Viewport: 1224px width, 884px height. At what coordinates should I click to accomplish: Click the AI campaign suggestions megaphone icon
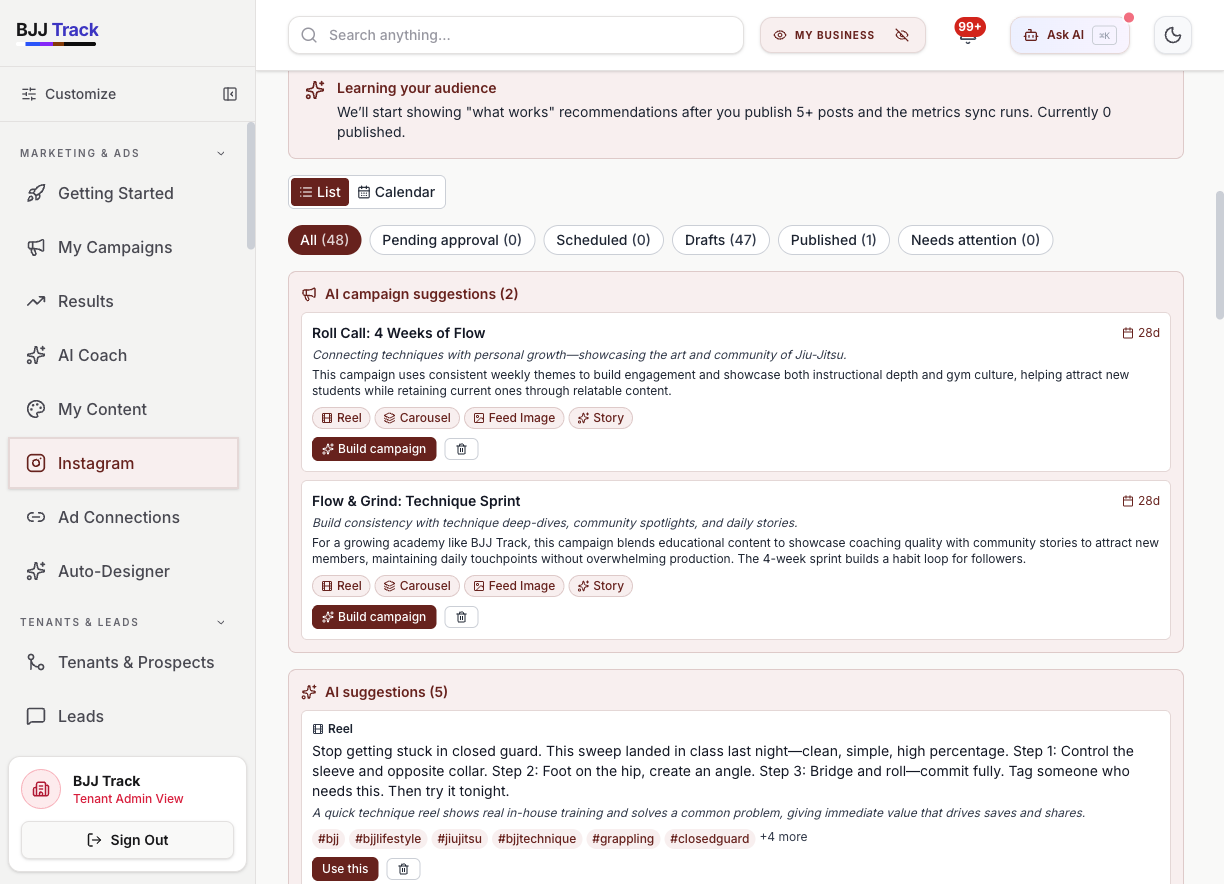point(310,294)
